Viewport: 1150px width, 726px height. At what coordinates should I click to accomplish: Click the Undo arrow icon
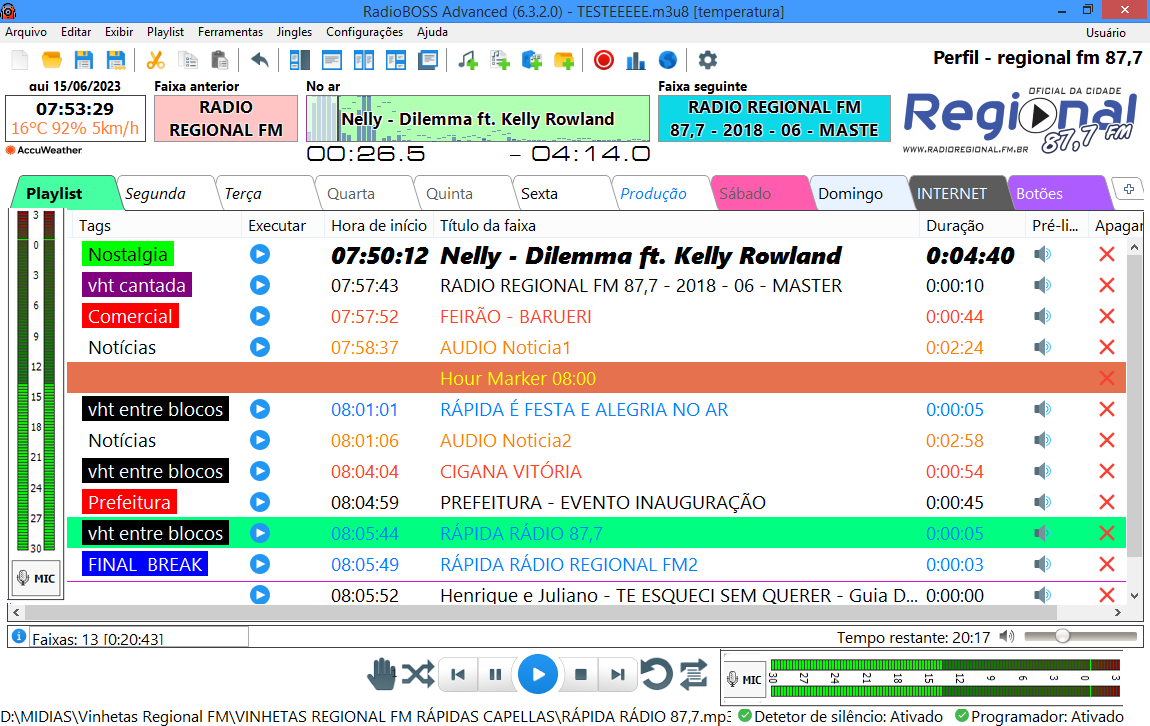[260, 60]
